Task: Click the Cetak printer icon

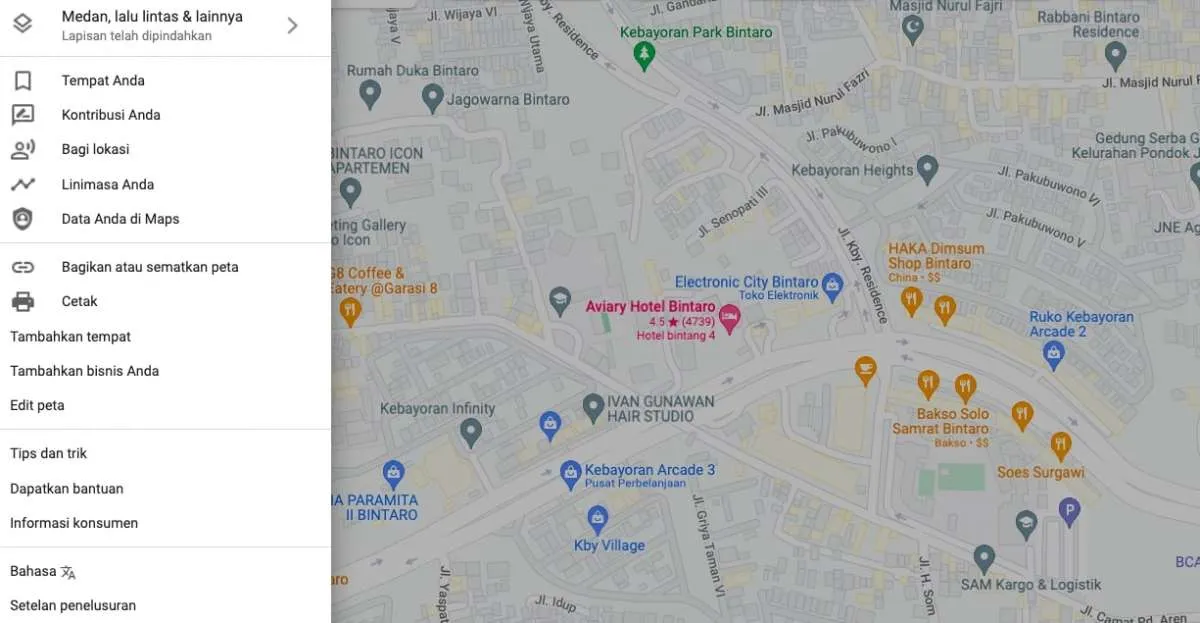Action: [x=22, y=301]
